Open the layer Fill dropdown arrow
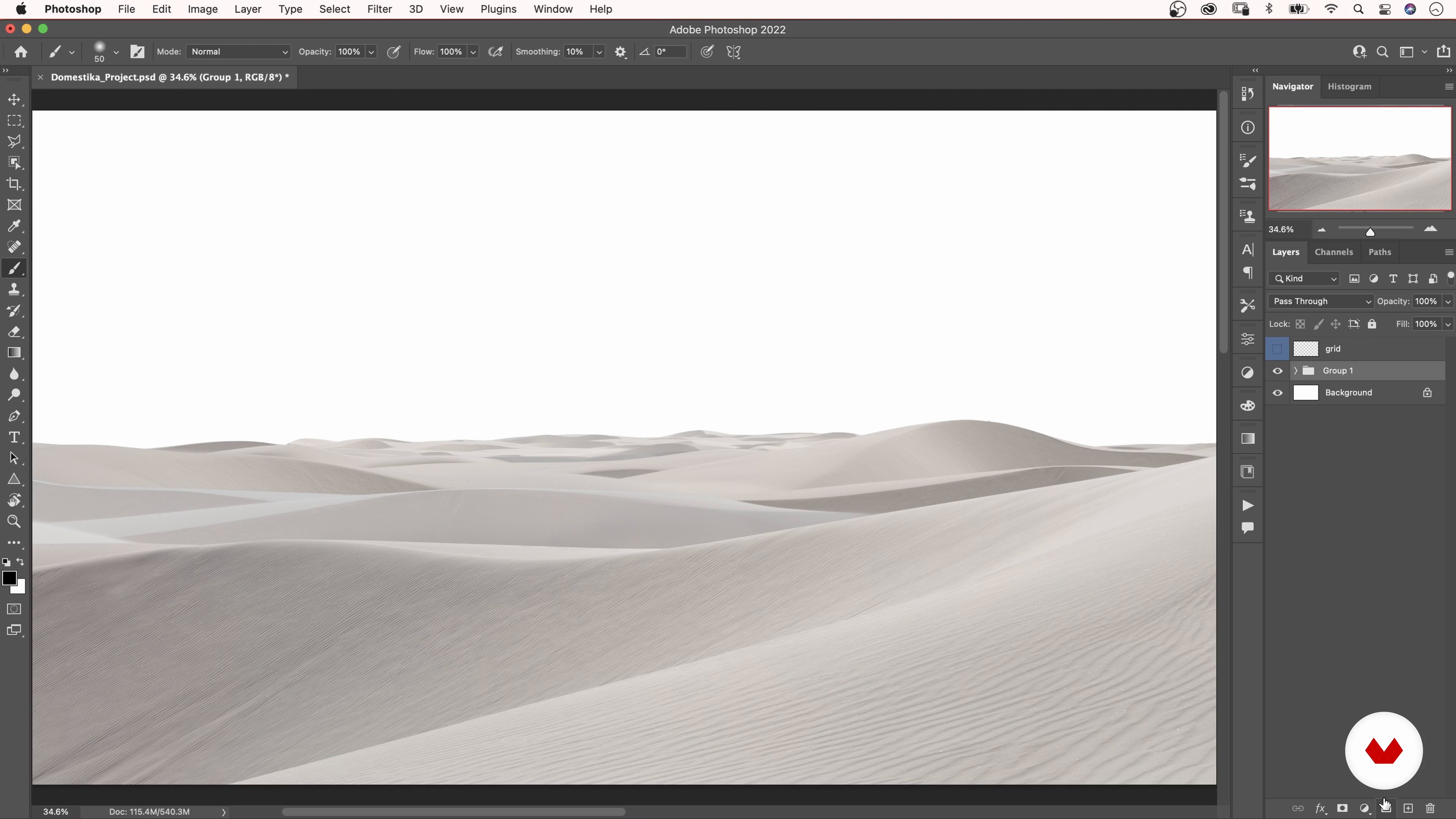This screenshot has height=819, width=1456. (x=1448, y=324)
